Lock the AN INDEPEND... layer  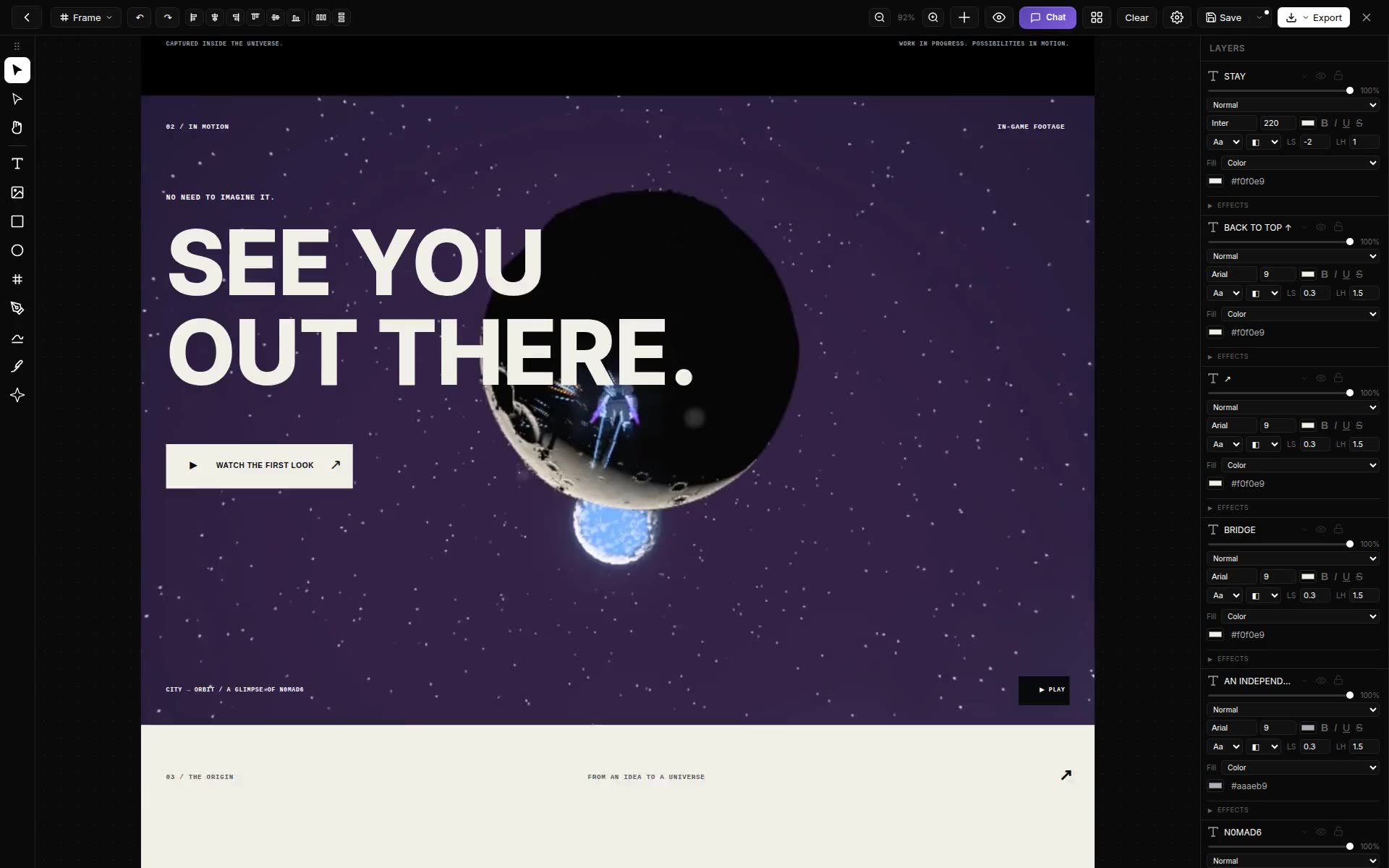click(x=1338, y=681)
